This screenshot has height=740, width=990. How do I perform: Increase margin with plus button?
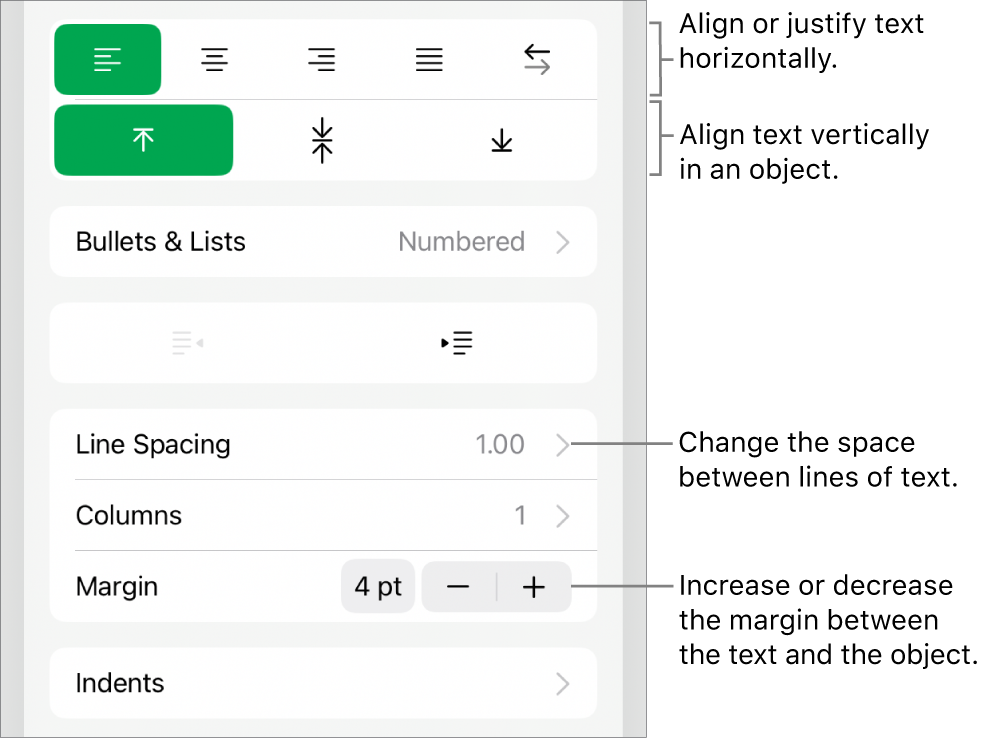tap(534, 587)
